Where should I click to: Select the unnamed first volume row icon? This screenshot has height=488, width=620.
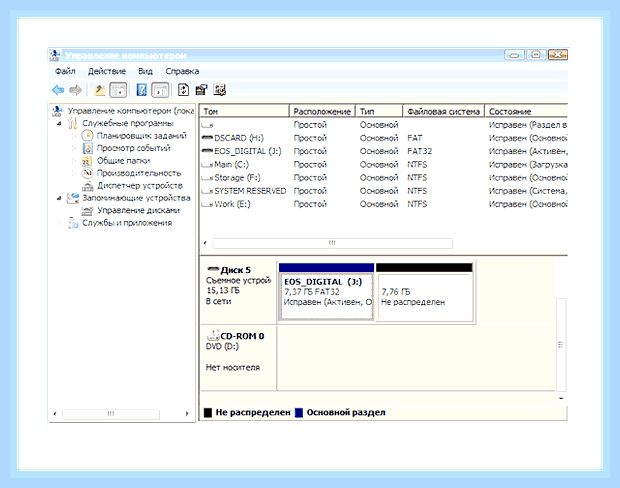(207, 125)
